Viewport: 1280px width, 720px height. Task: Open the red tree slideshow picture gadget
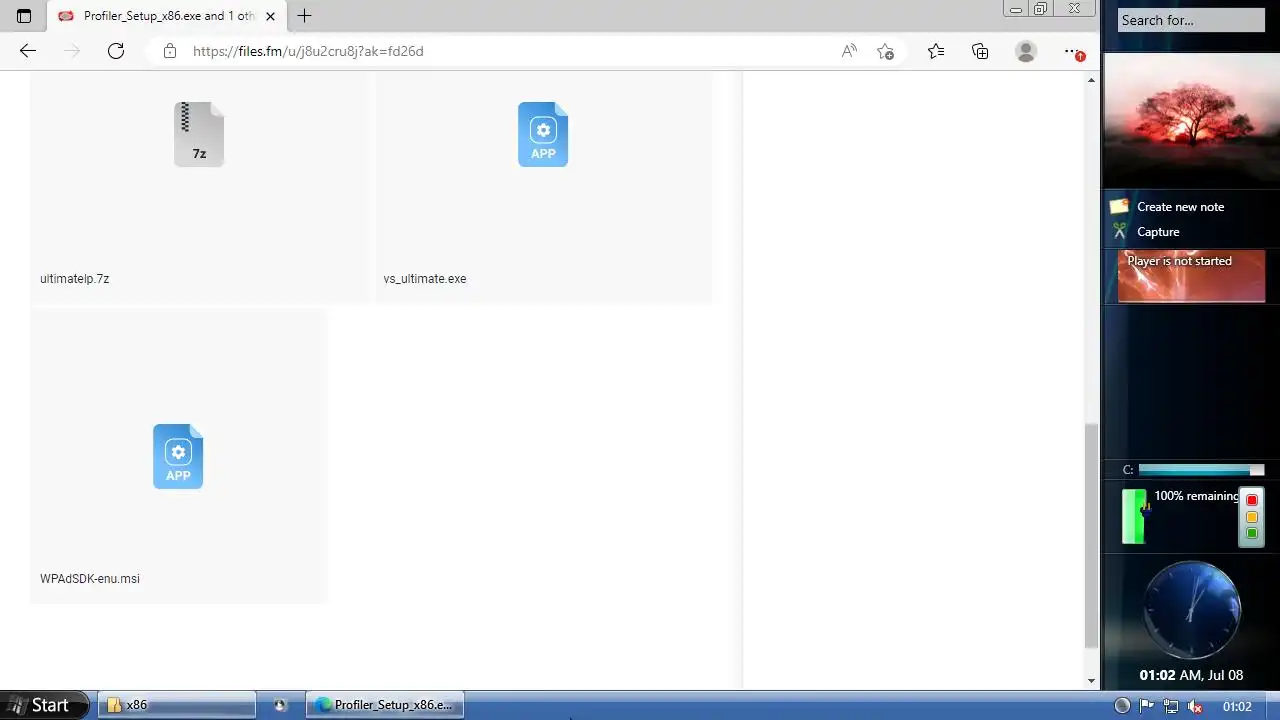1191,119
